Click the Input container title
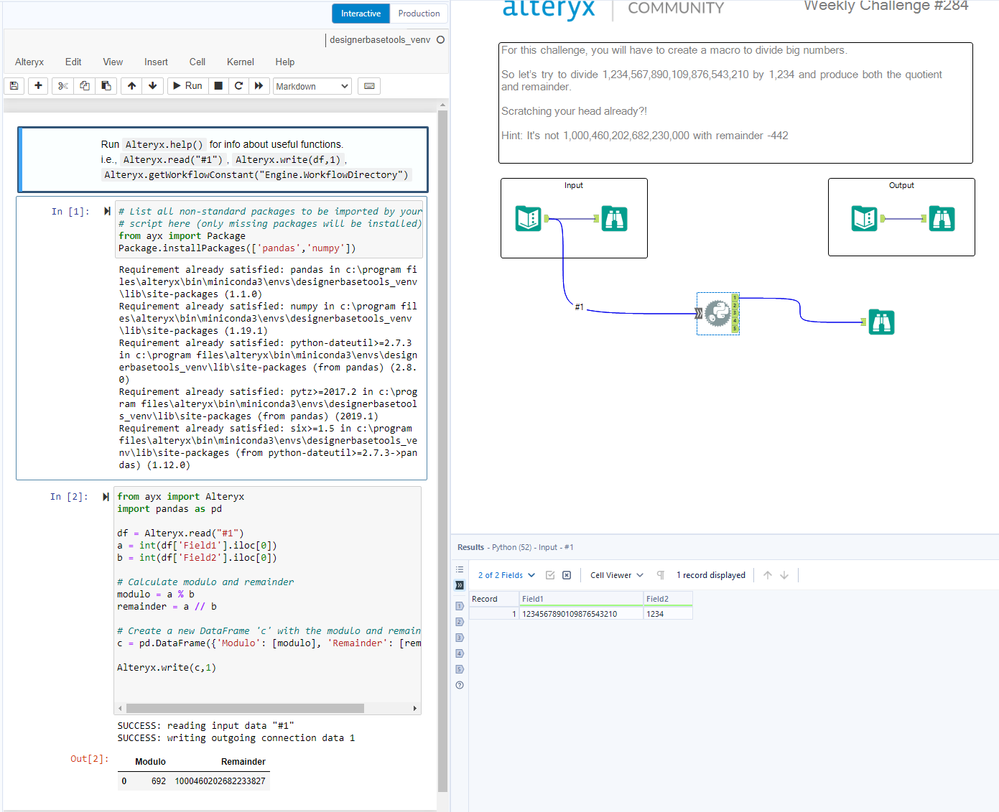The height and width of the screenshot is (812, 999). click(573, 185)
